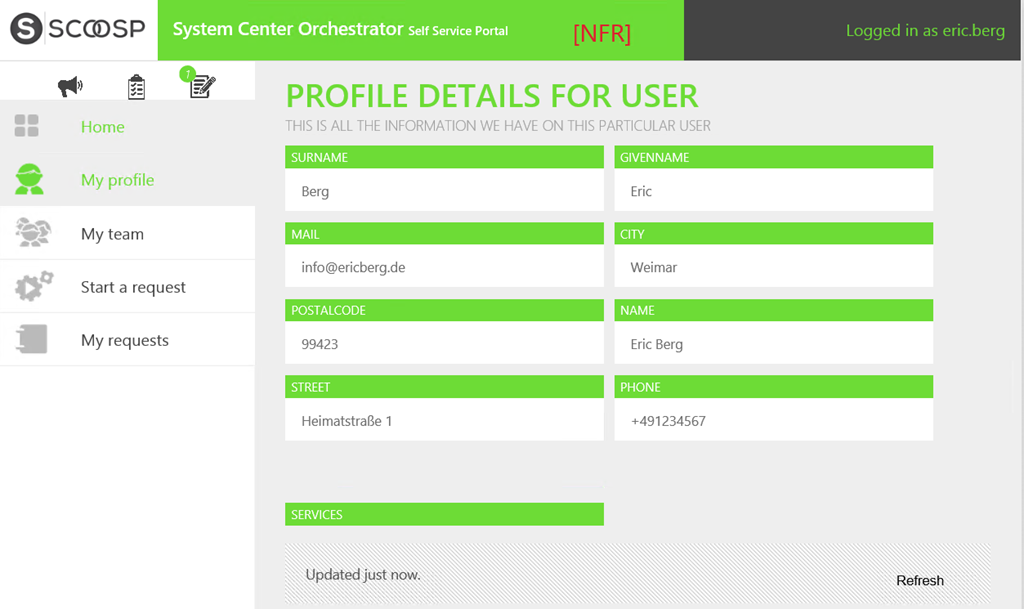Image resolution: width=1024 pixels, height=609 pixels.
Task: Click the Logged in as eric.berg link
Action: pos(925,31)
